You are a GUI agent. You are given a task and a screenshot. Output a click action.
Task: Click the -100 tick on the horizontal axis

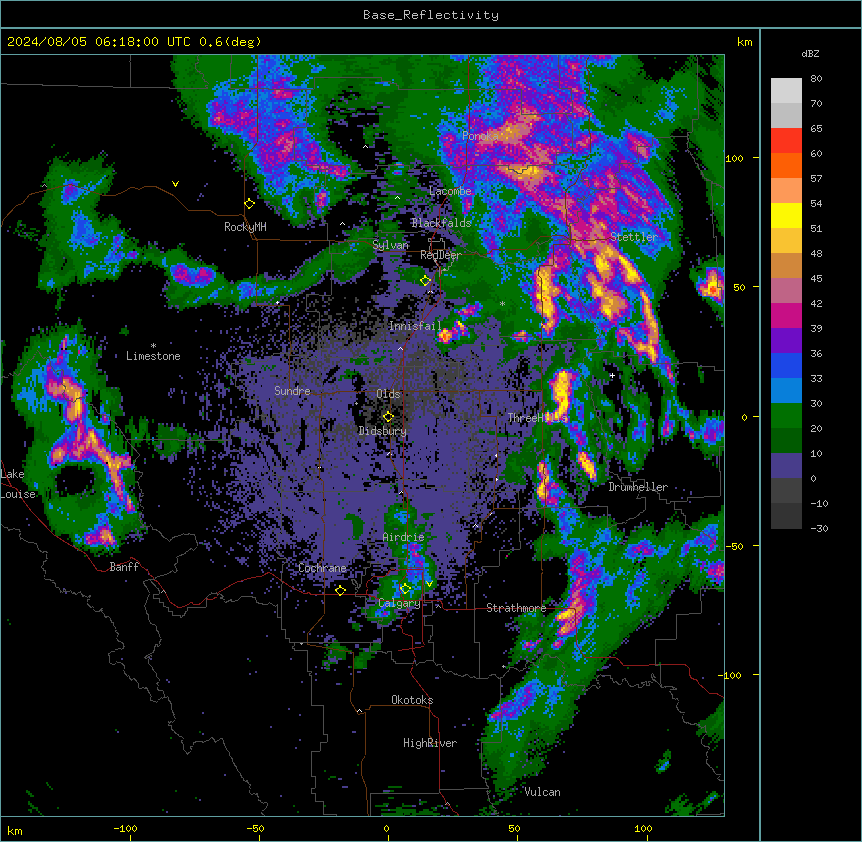tap(126, 828)
